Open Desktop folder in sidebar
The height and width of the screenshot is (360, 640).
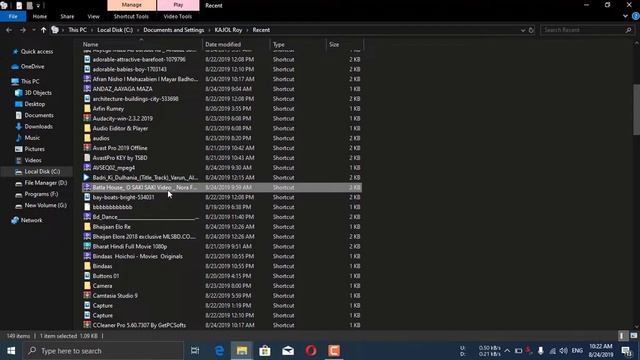(x=35, y=104)
